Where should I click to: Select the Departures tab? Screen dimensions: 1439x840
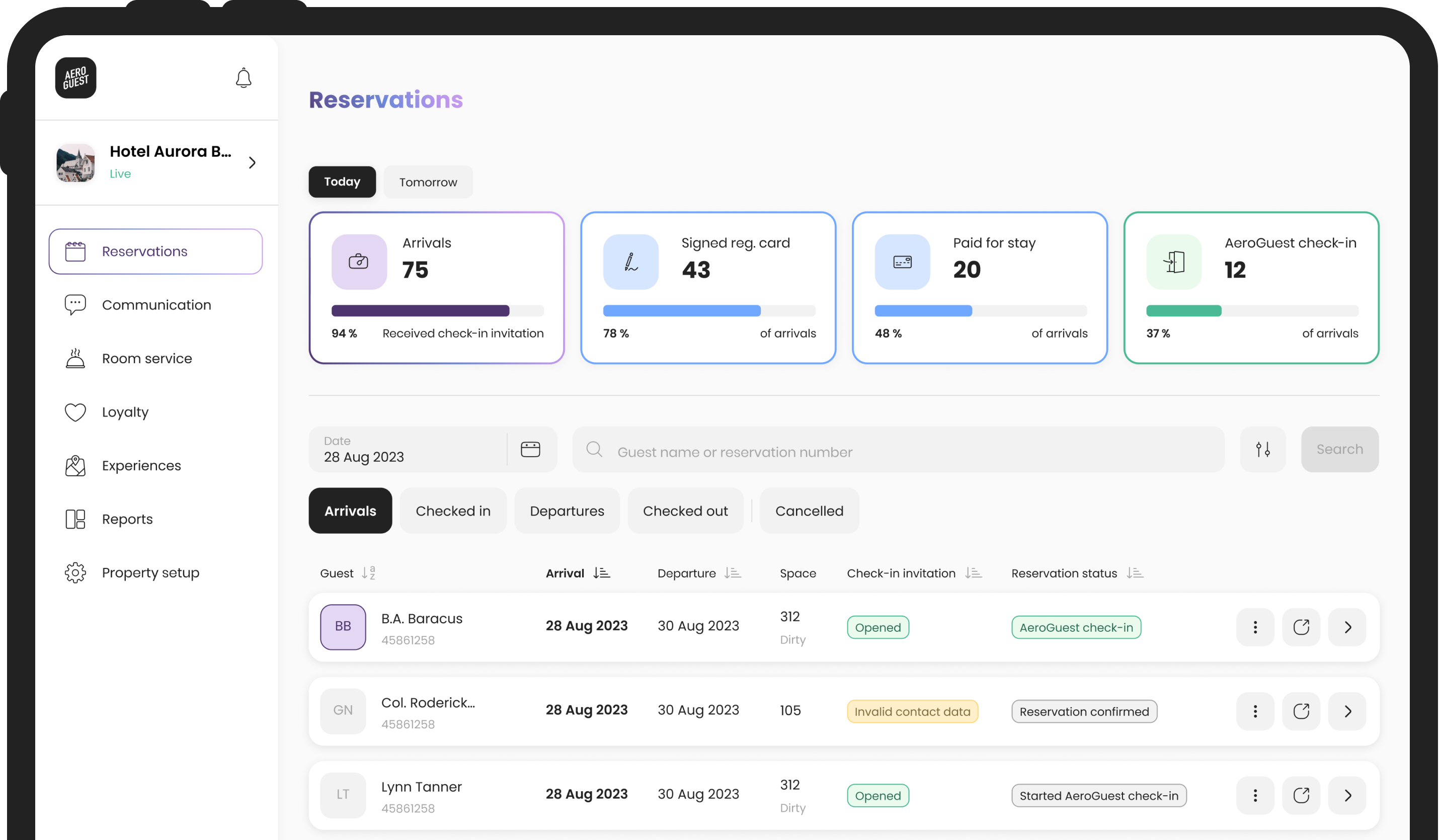click(567, 511)
